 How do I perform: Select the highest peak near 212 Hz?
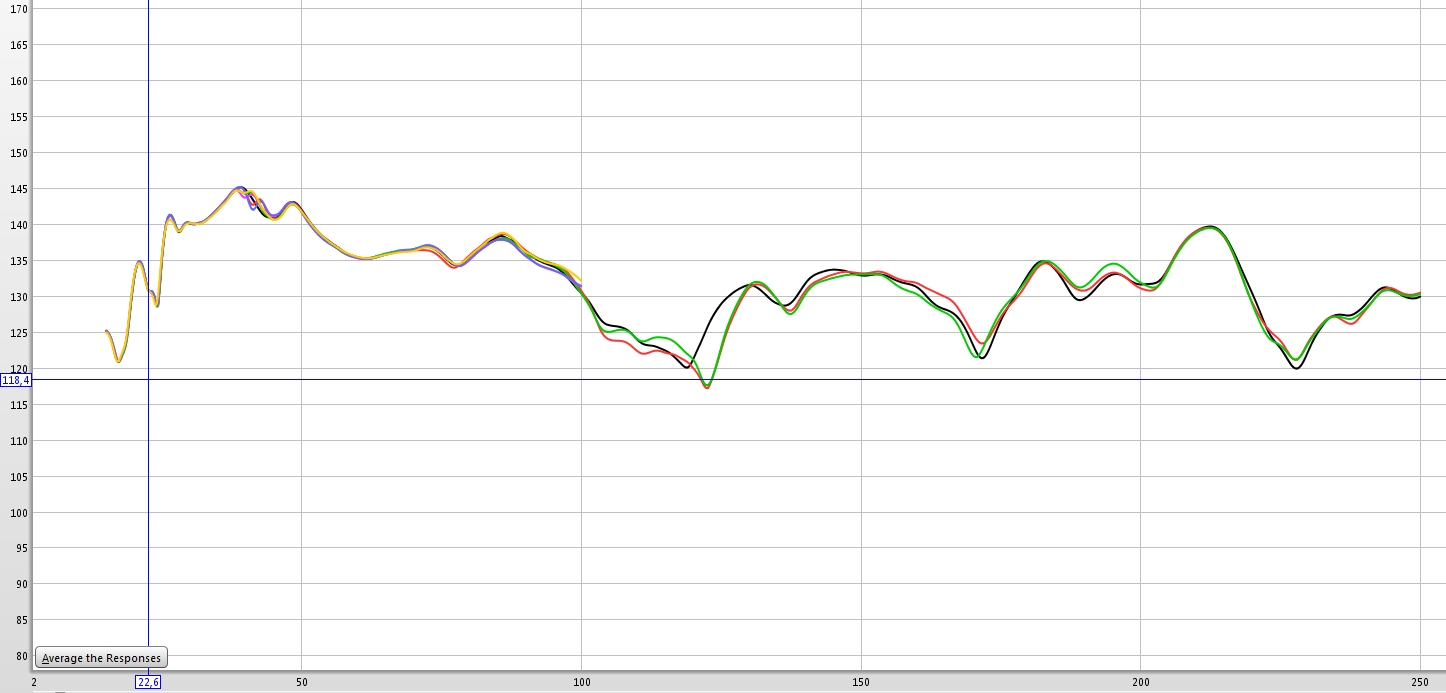pyautogui.click(x=1210, y=227)
